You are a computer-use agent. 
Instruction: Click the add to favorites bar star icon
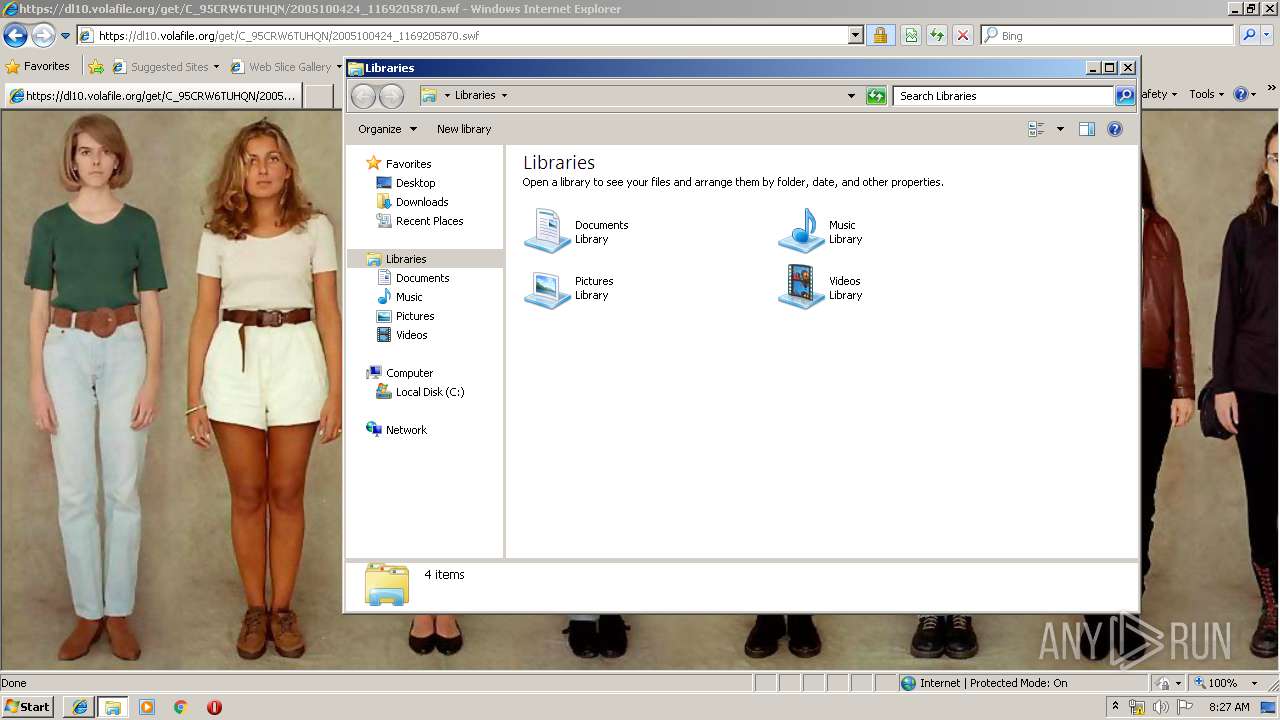click(96, 67)
